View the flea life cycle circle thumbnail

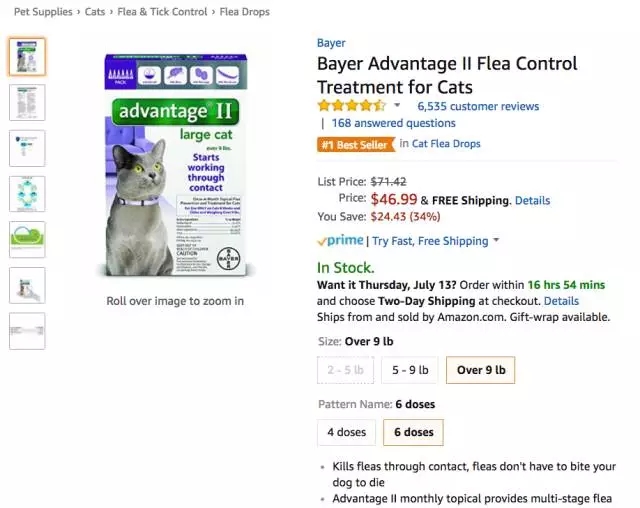coord(27,194)
